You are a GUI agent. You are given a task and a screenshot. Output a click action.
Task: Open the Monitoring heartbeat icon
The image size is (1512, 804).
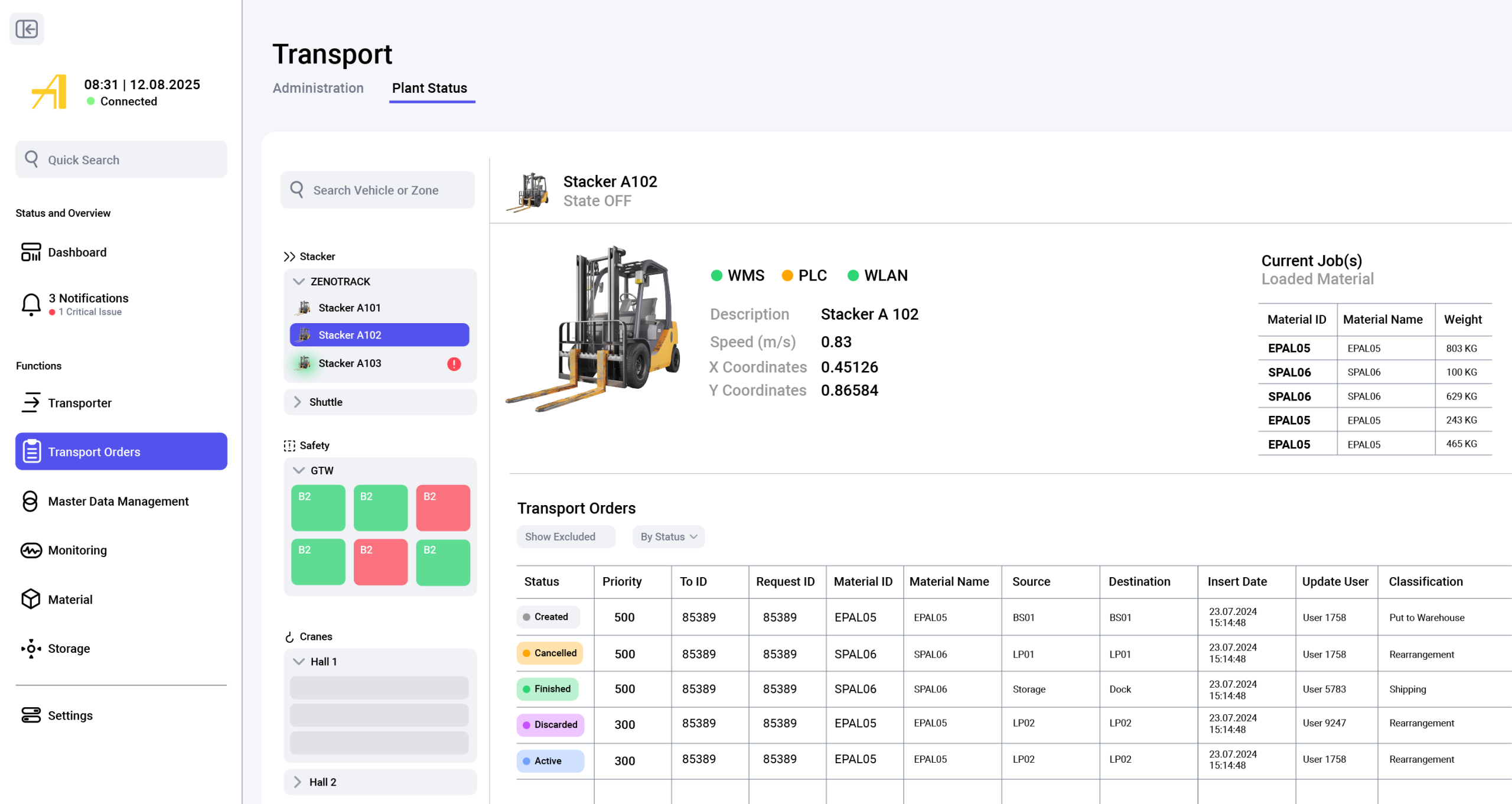click(31, 551)
